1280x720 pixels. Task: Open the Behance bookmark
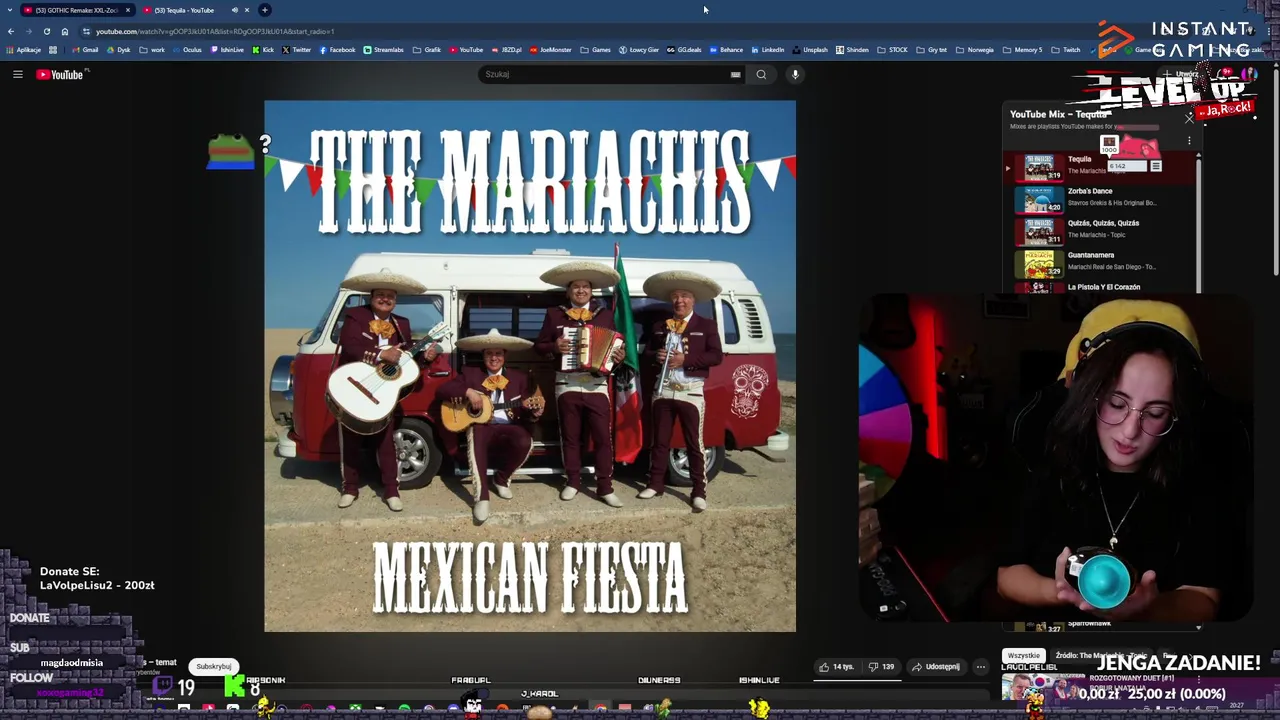coord(726,50)
